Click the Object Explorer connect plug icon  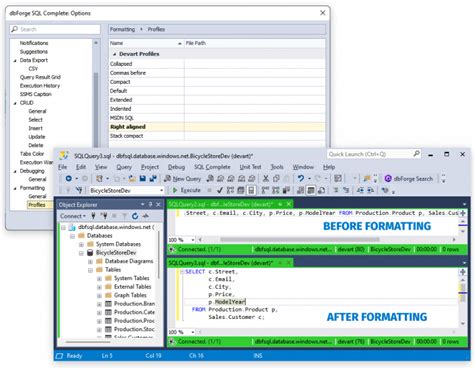[93, 216]
